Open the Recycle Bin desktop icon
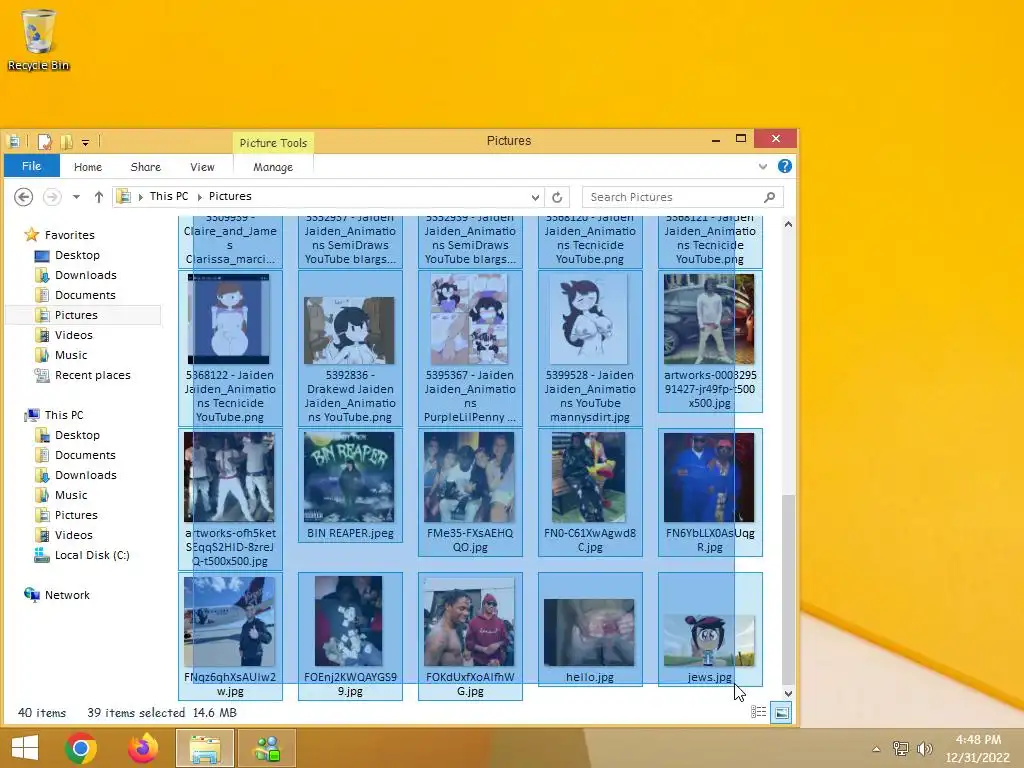Viewport: 1024px width, 768px height. pyautogui.click(x=38, y=39)
